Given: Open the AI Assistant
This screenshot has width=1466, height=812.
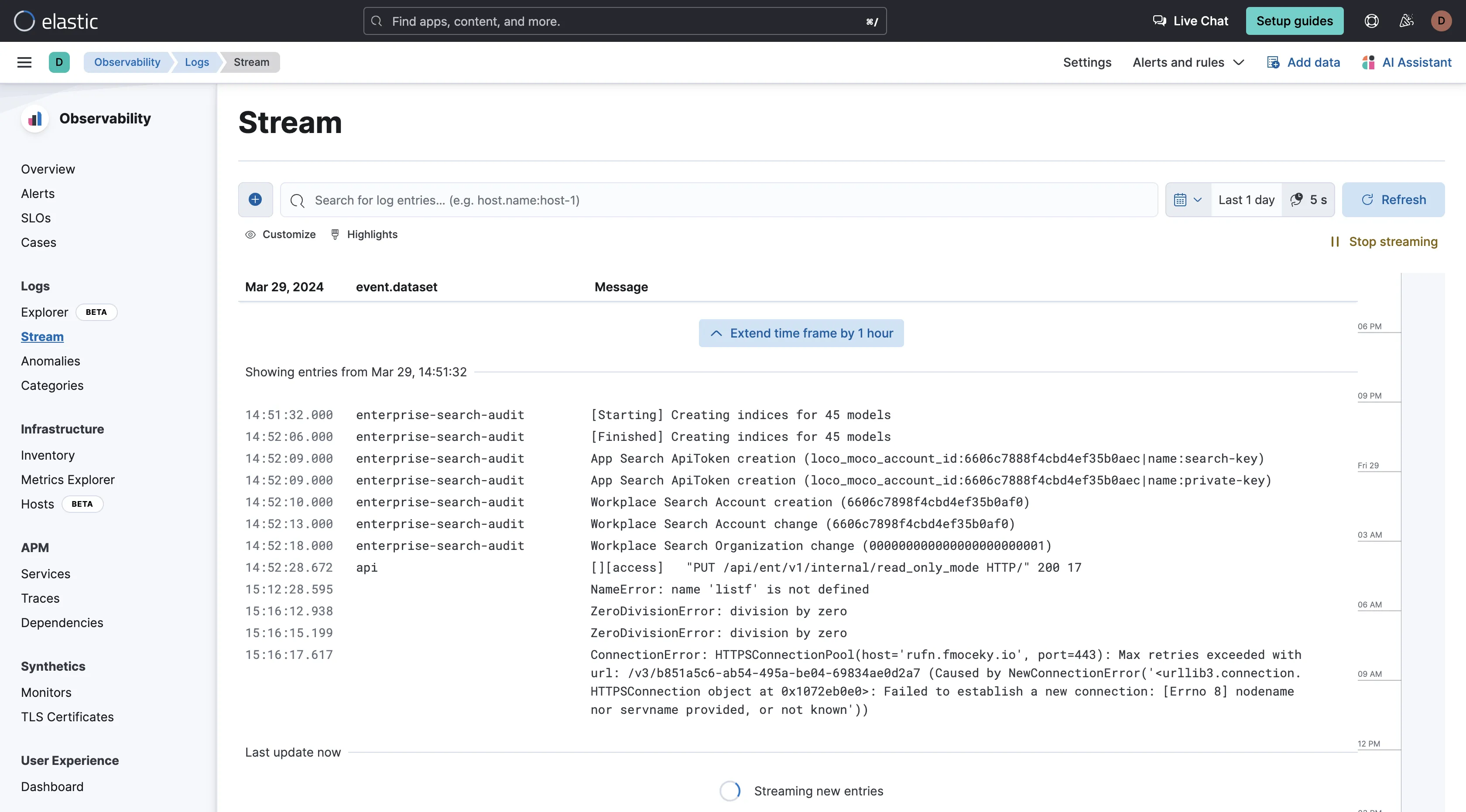Looking at the screenshot, I should click(1407, 62).
